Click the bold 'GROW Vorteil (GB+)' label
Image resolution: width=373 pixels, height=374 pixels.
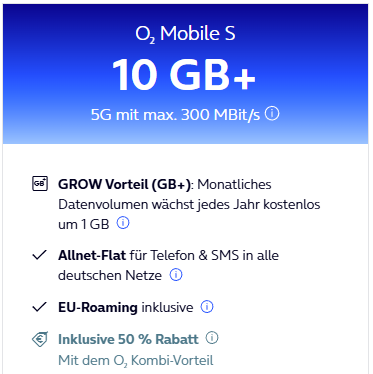pyautogui.click(x=125, y=184)
